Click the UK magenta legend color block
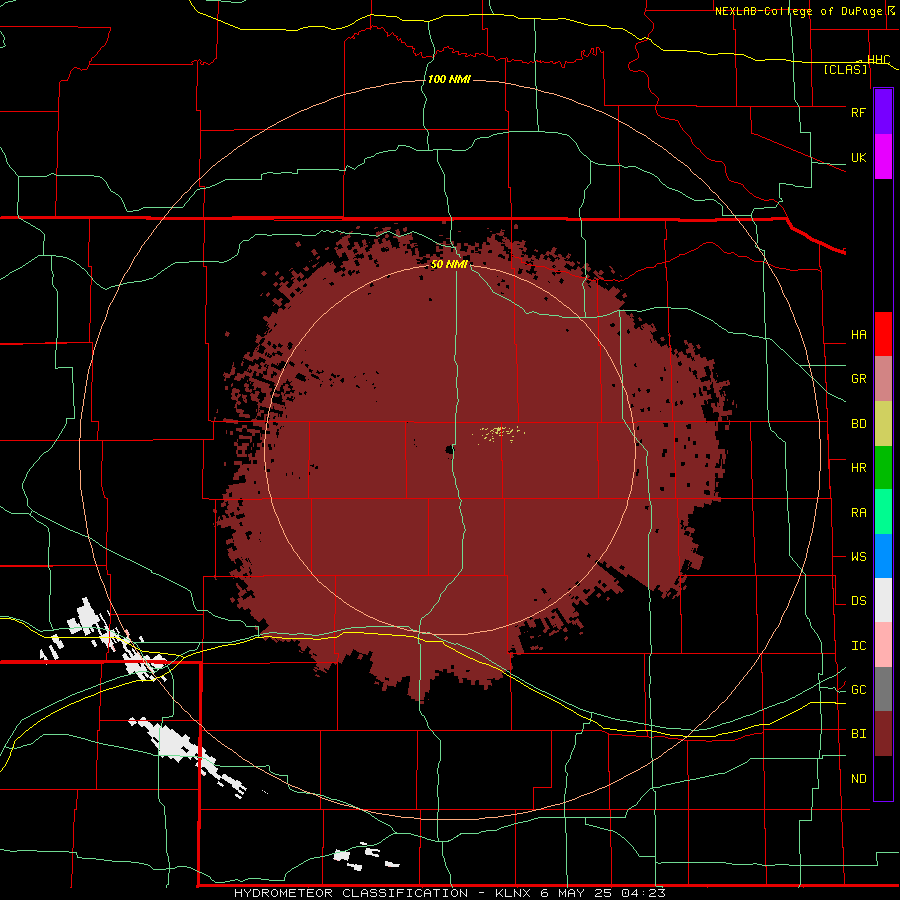 883,156
